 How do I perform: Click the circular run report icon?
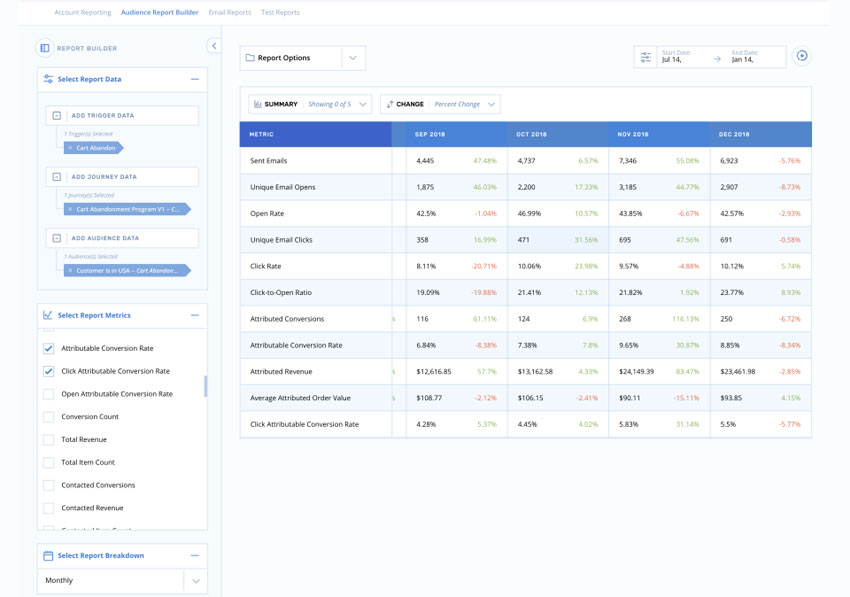click(802, 56)
